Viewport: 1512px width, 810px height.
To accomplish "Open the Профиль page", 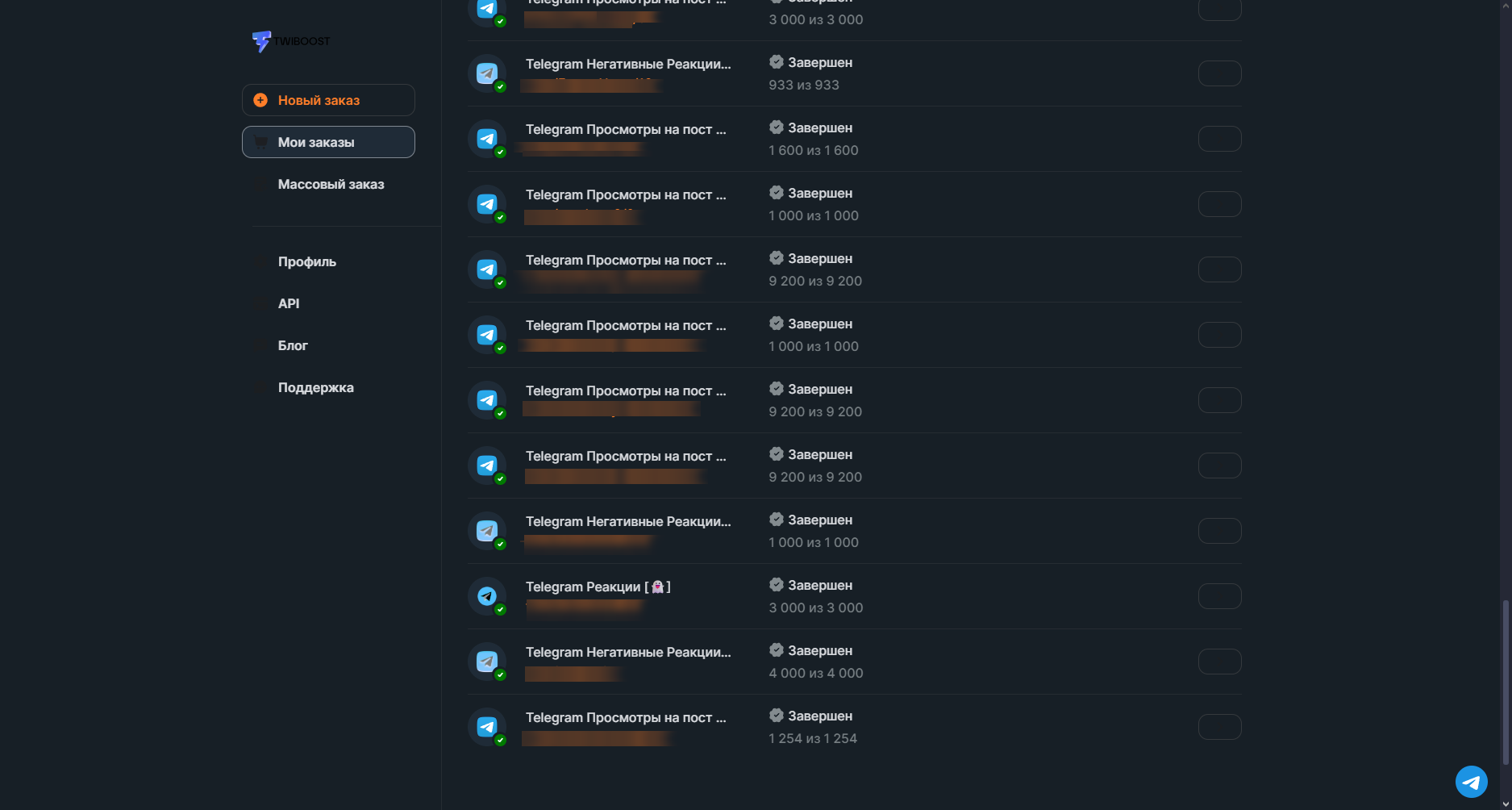I will pyautogui.click(x=306, y=261).
